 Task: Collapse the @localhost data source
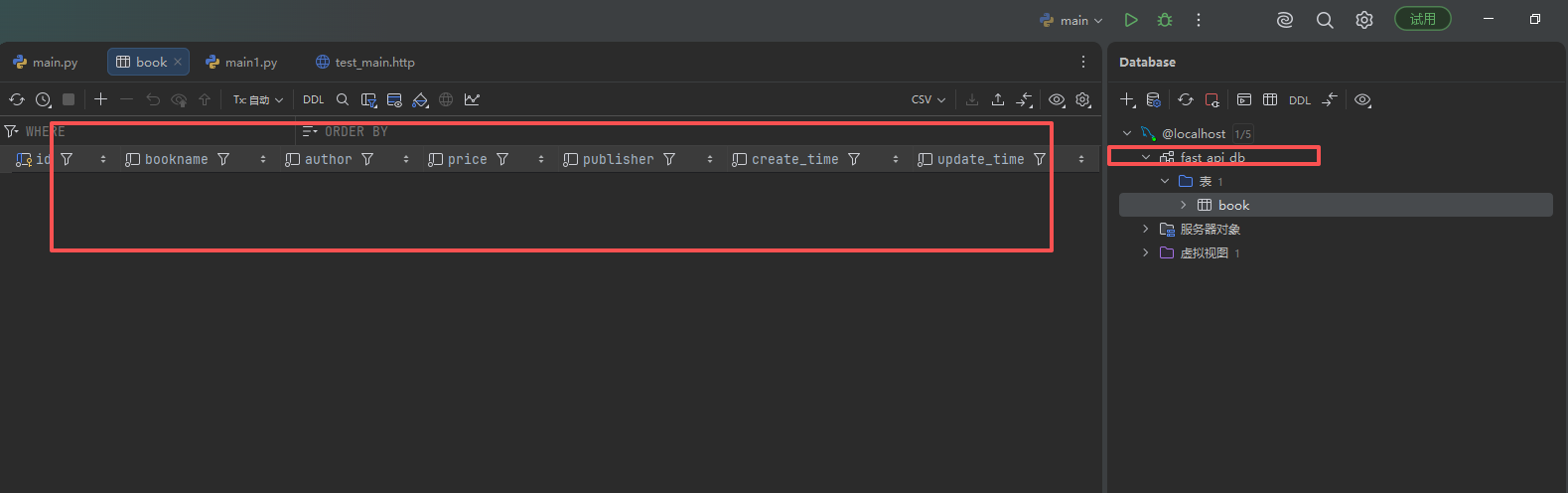point(1127,133)
